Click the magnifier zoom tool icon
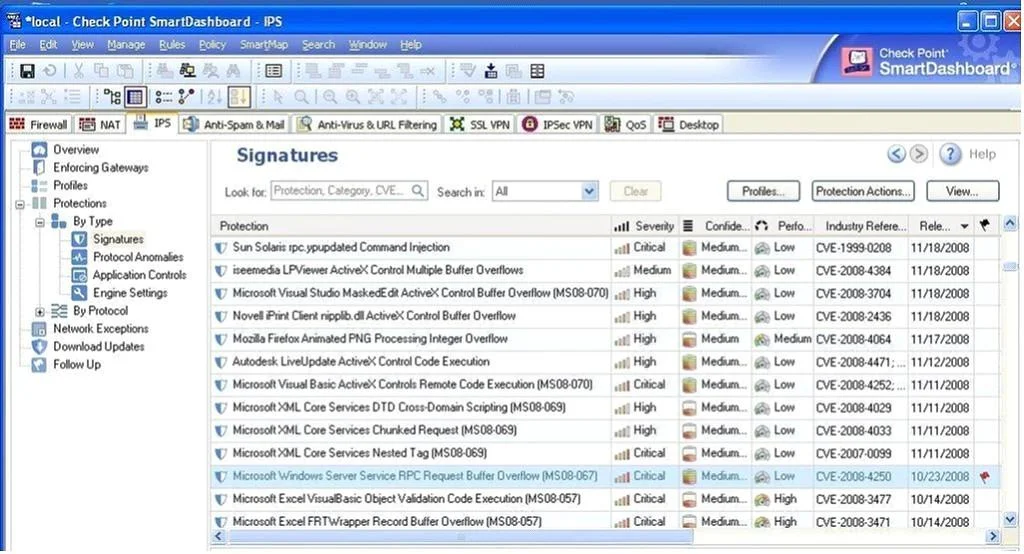The image size is (1024, 554). 301,97
